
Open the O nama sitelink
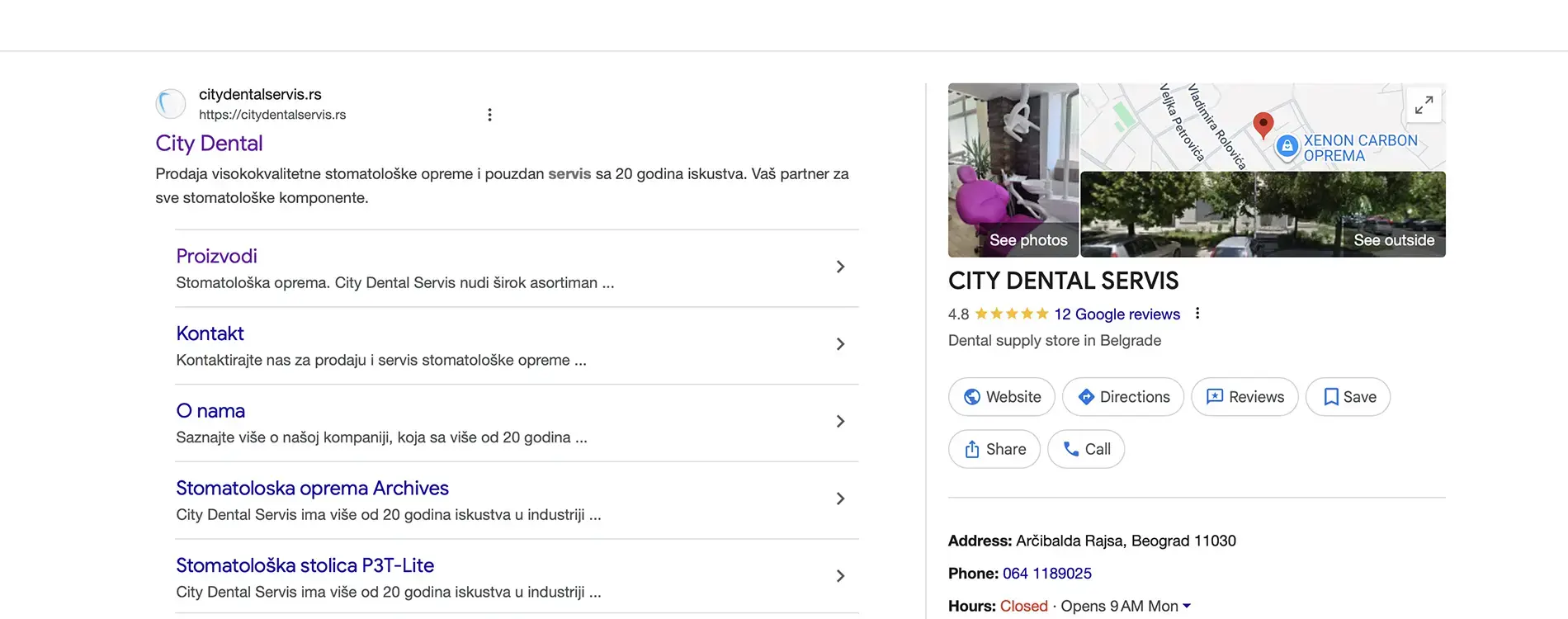pos(210,411)
